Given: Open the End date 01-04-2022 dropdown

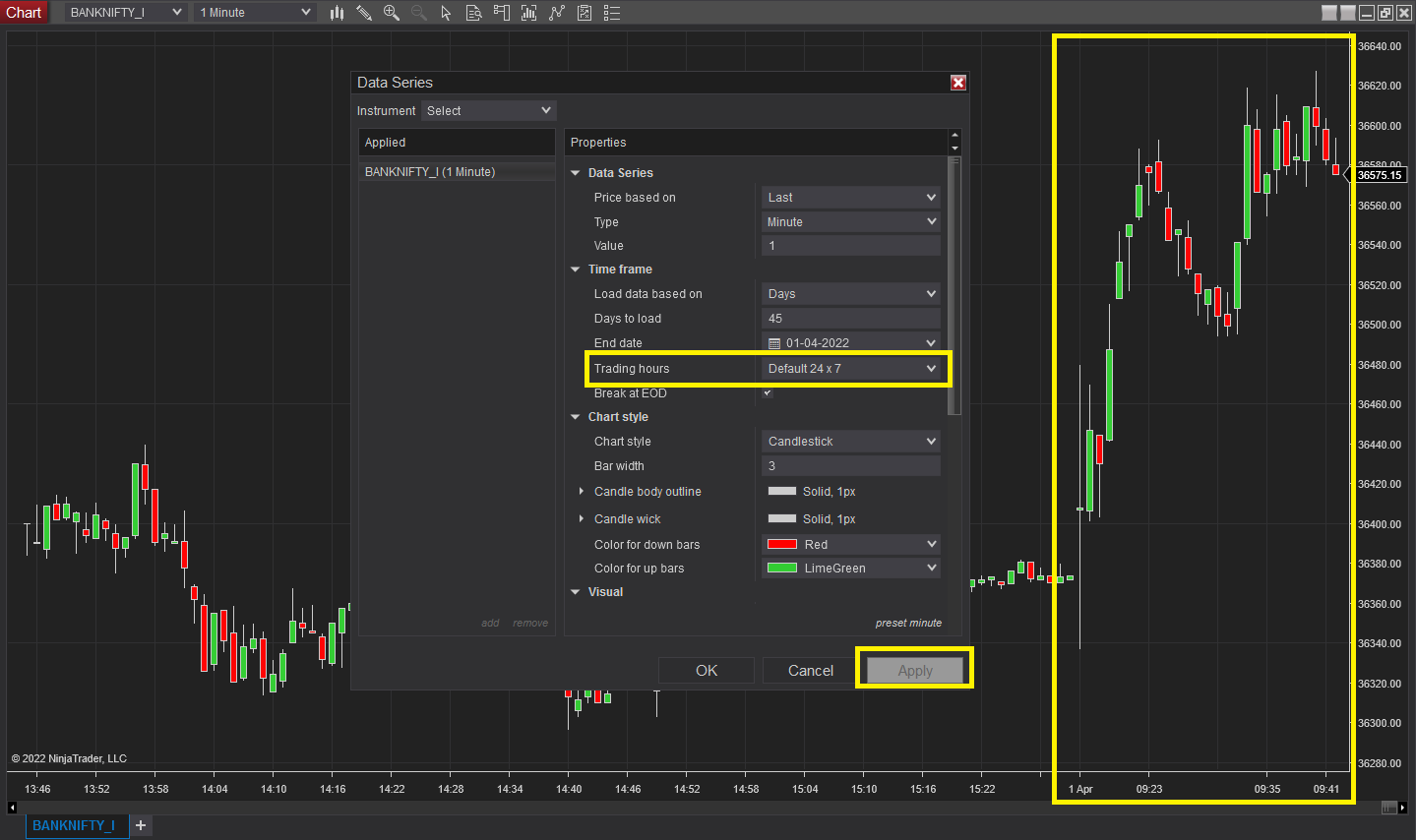Looking at the screenshot, I should pyautogui.click(x=851, y=343).
